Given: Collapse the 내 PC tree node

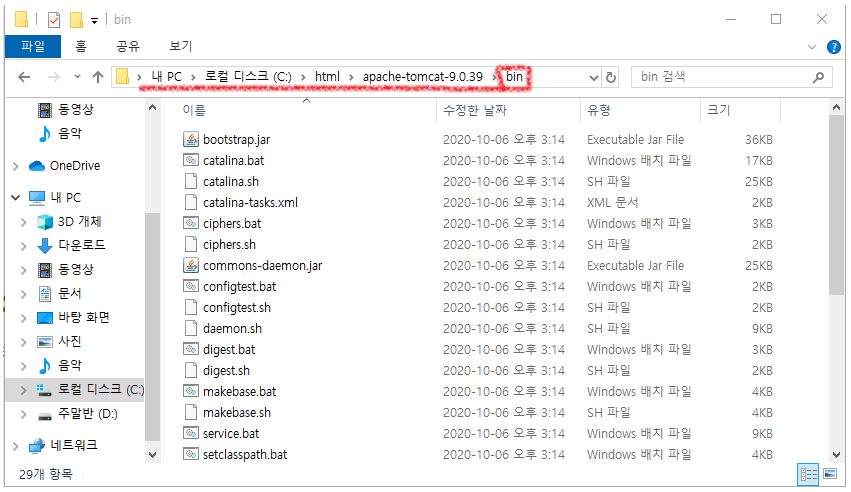Looking at the screenshot, I should click(x=16, y=197).
